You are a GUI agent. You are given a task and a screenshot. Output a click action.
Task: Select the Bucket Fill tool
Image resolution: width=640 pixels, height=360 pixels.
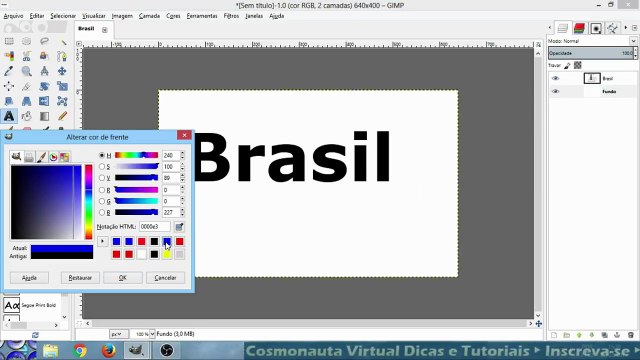coord(27,116)
